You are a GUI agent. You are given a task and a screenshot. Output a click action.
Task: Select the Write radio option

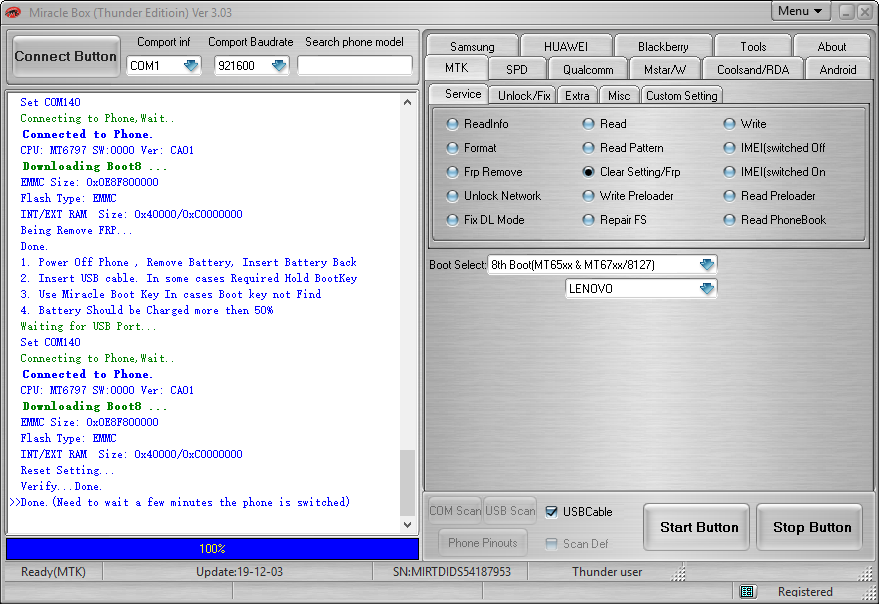tap(729, 124)
